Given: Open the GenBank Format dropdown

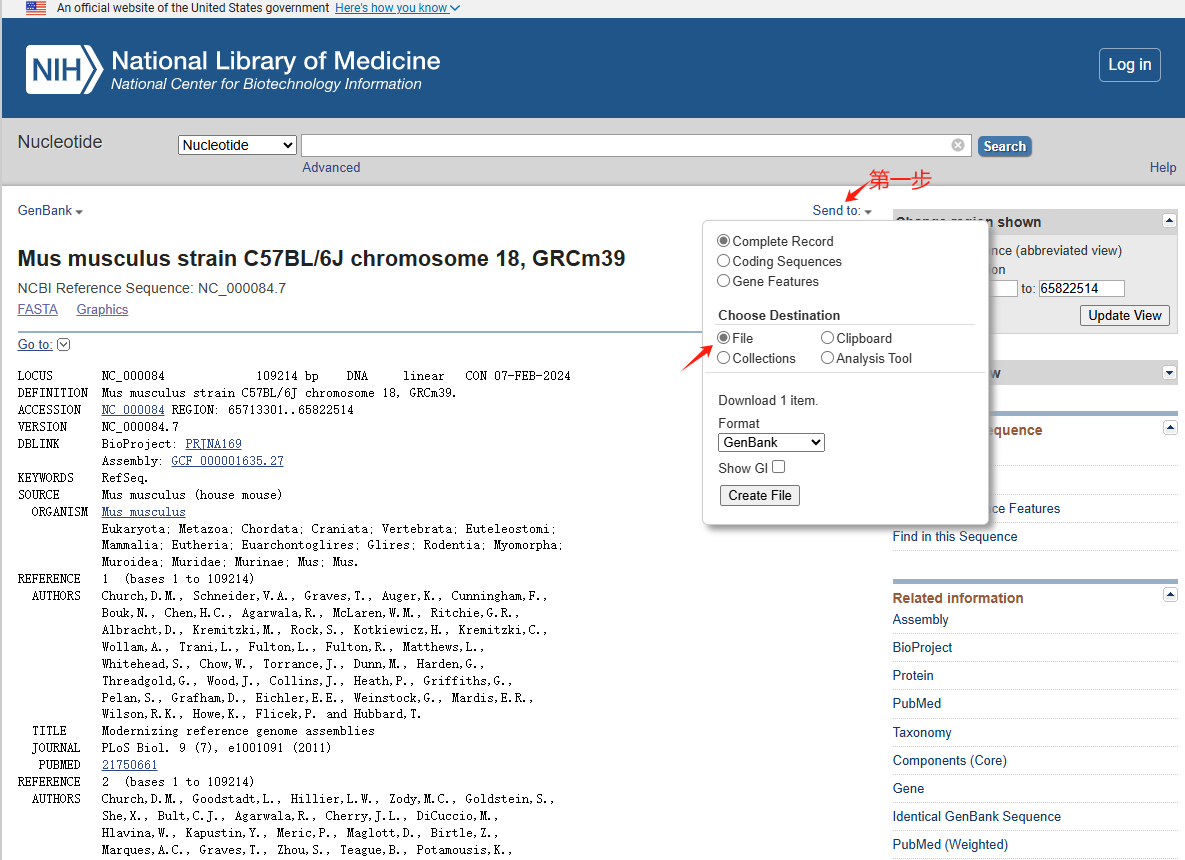Looking at the screenshot, I should coord(771,442).
